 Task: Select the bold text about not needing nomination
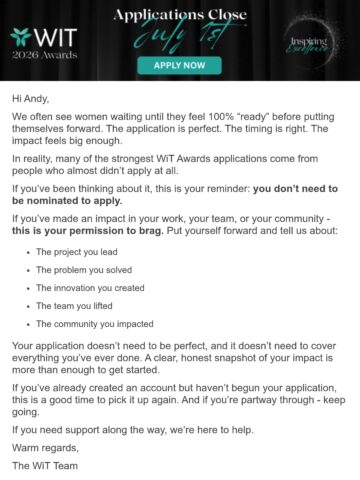click(x=175, y=195)
